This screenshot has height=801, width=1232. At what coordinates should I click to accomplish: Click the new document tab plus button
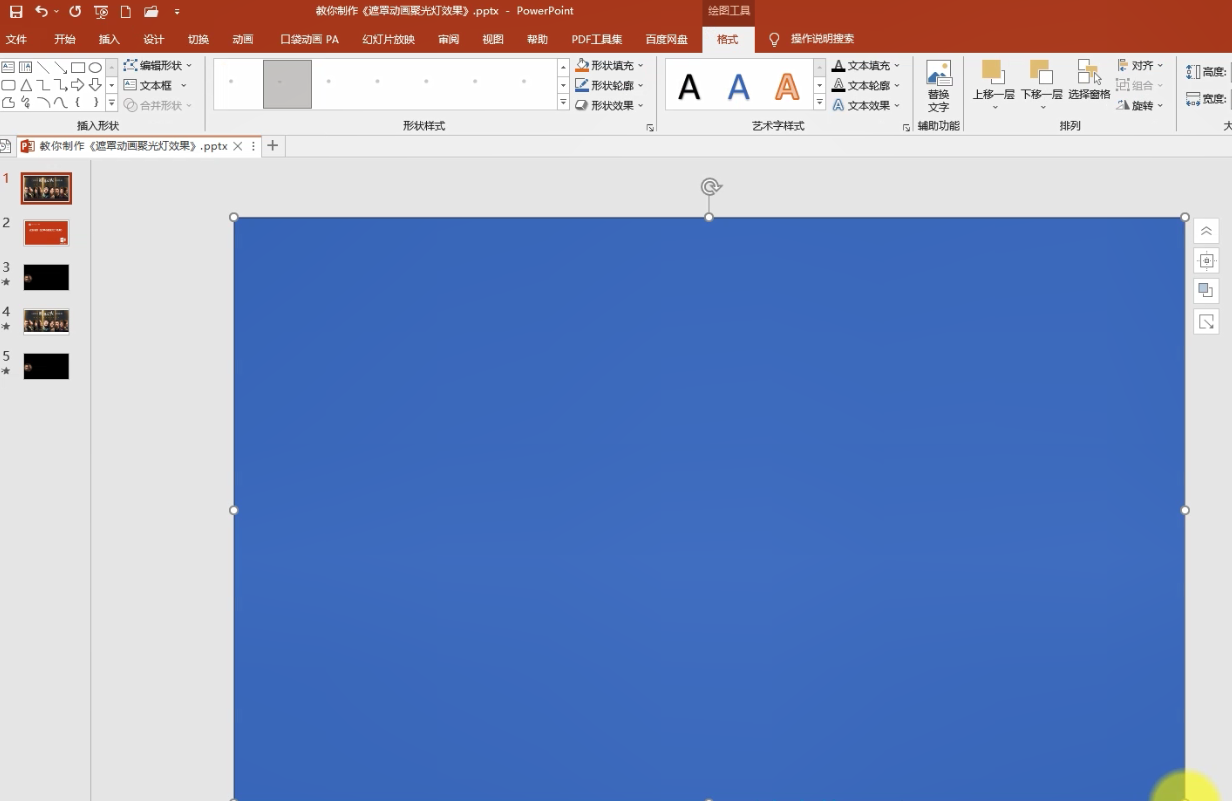tap(272, 146)
